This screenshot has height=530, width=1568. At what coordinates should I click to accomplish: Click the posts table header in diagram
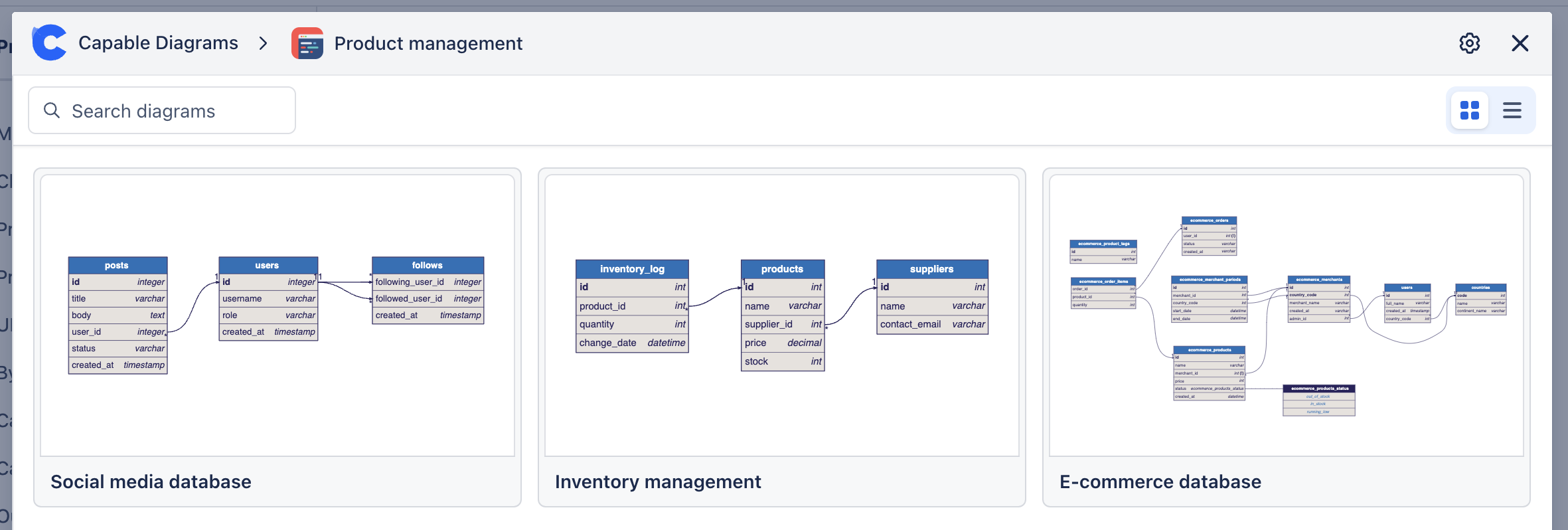(x=118, y=265)
